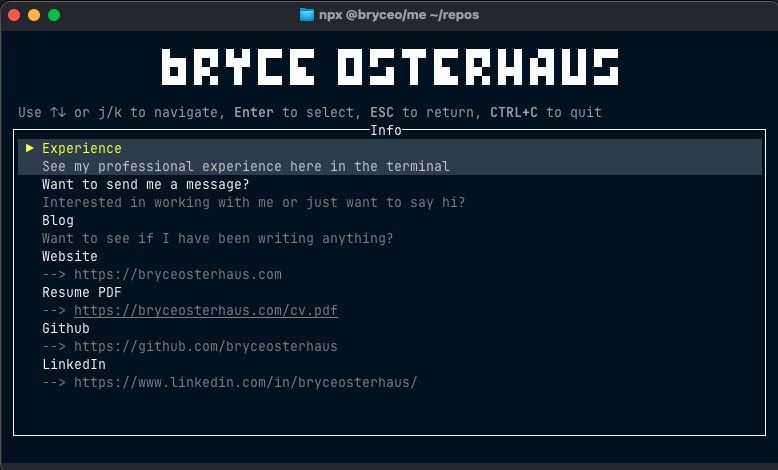778x470 pixels.
Task: Select the LinkedIn menu entry
Action: (x=74, y=364)
